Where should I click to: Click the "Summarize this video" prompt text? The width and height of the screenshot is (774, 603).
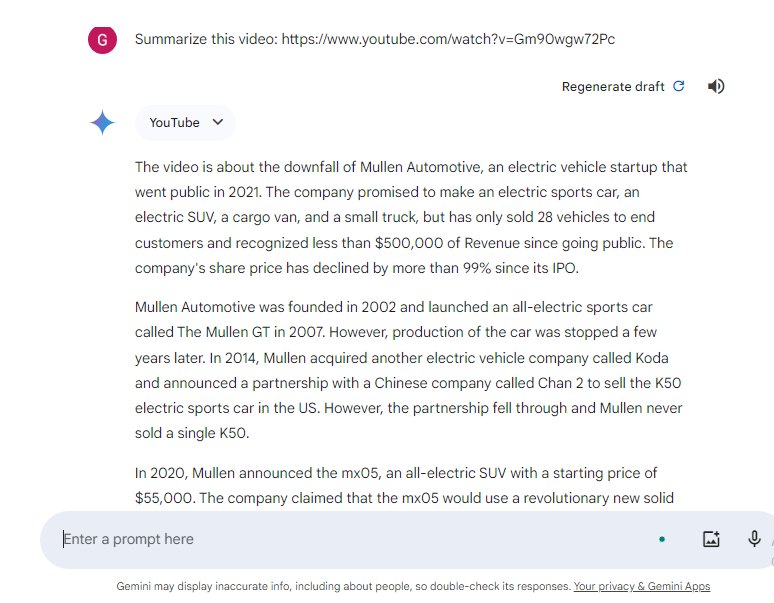pyautogui.click(x=206, y=40)
